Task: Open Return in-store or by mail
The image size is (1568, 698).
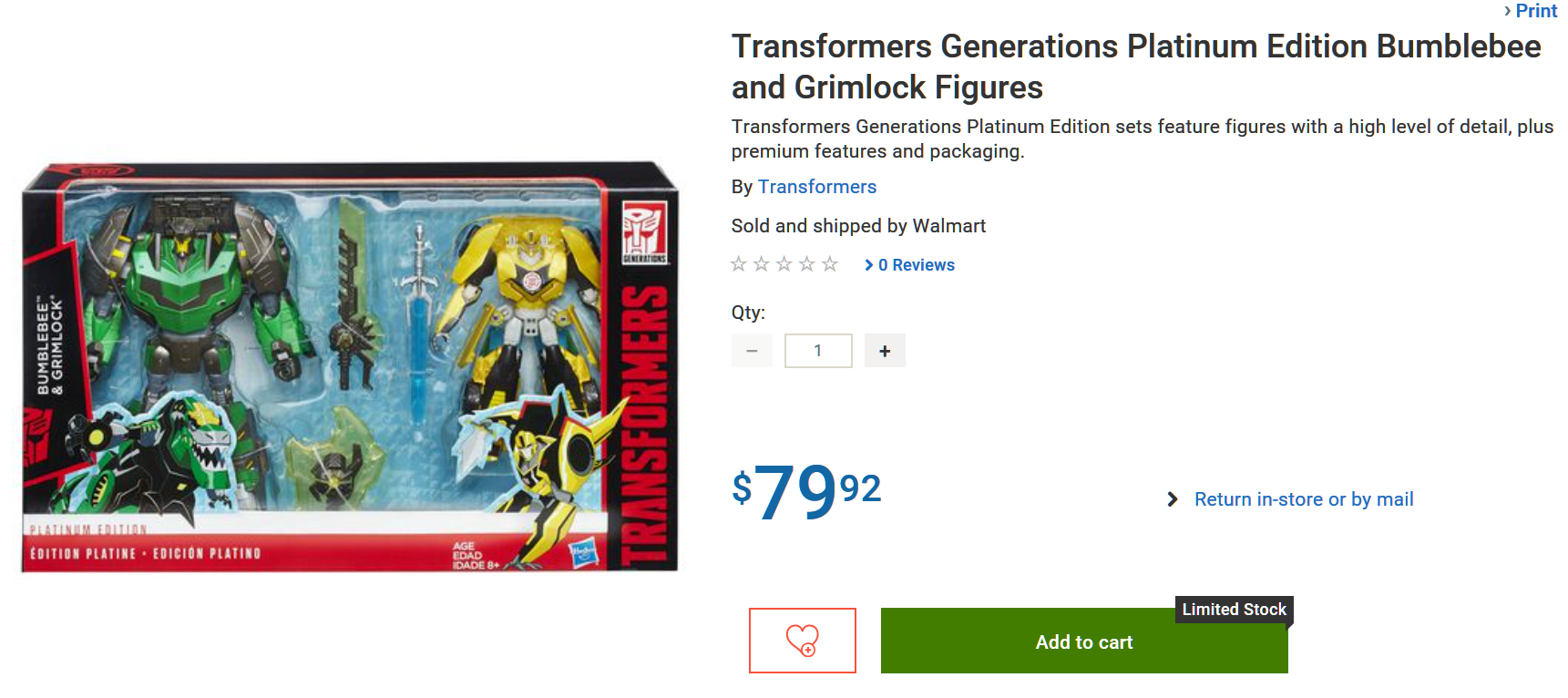Action: point(1304,499)
